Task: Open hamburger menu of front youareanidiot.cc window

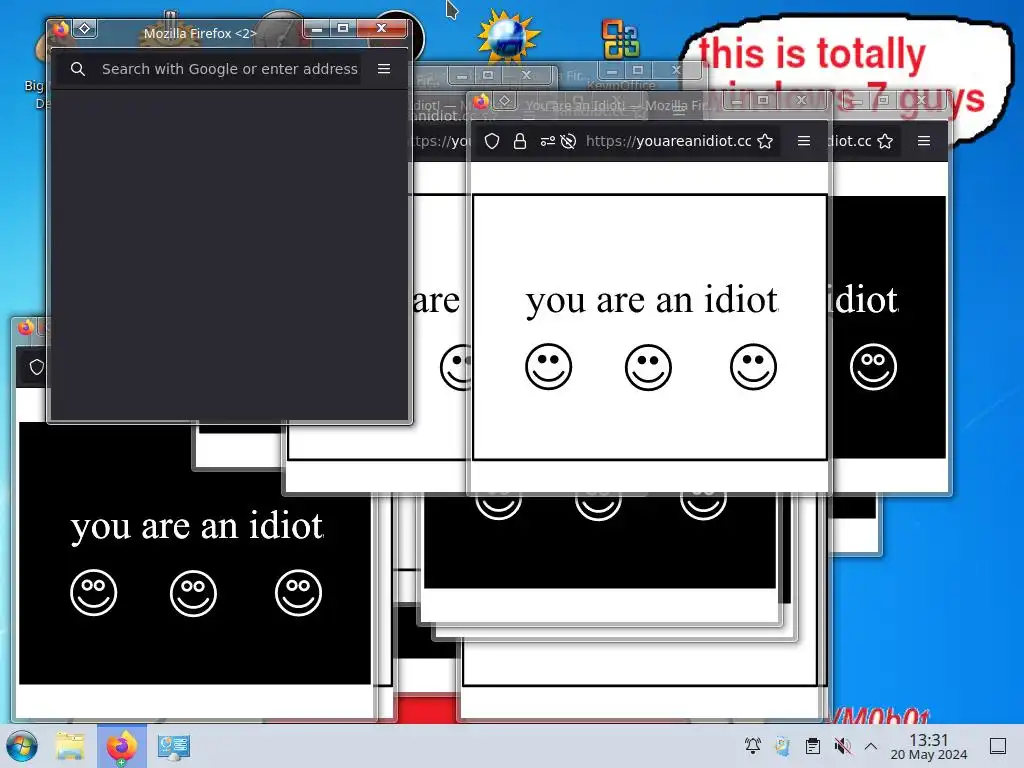Action: (804, 141)
